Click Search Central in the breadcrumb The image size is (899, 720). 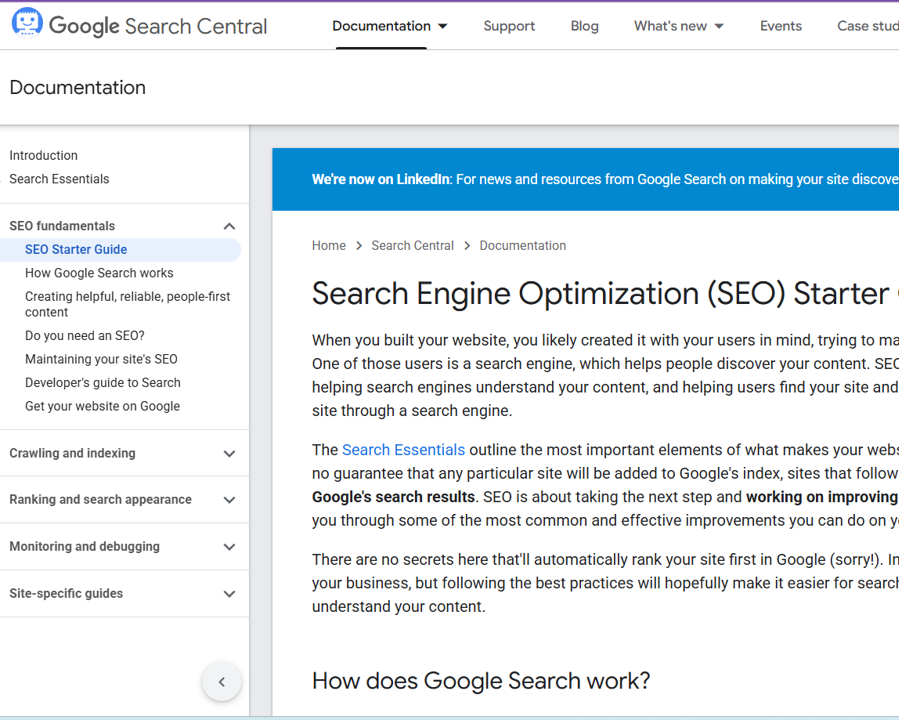pos(412,246)
